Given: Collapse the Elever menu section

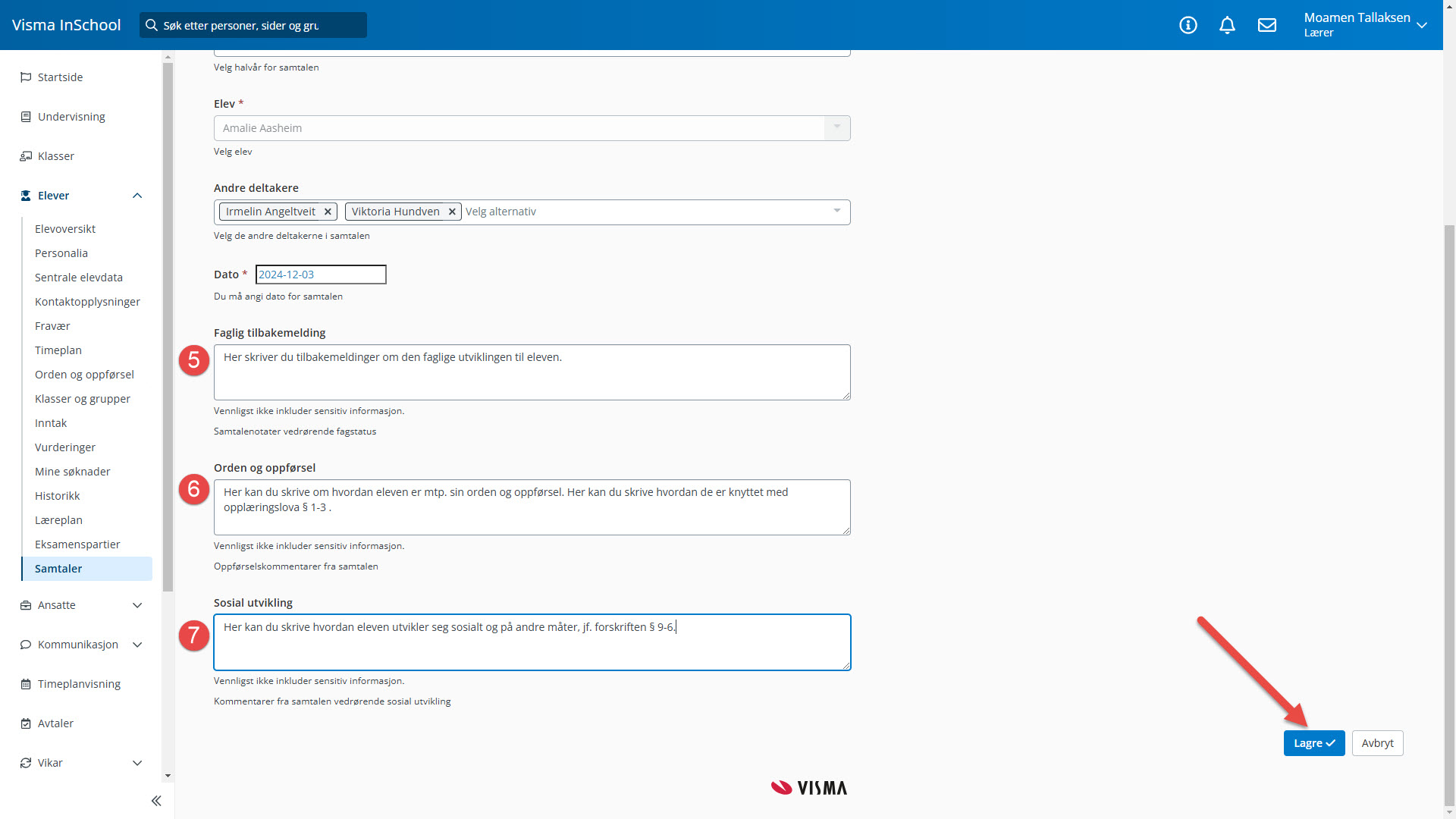Looking at the screenshot, I should point(137,196).
